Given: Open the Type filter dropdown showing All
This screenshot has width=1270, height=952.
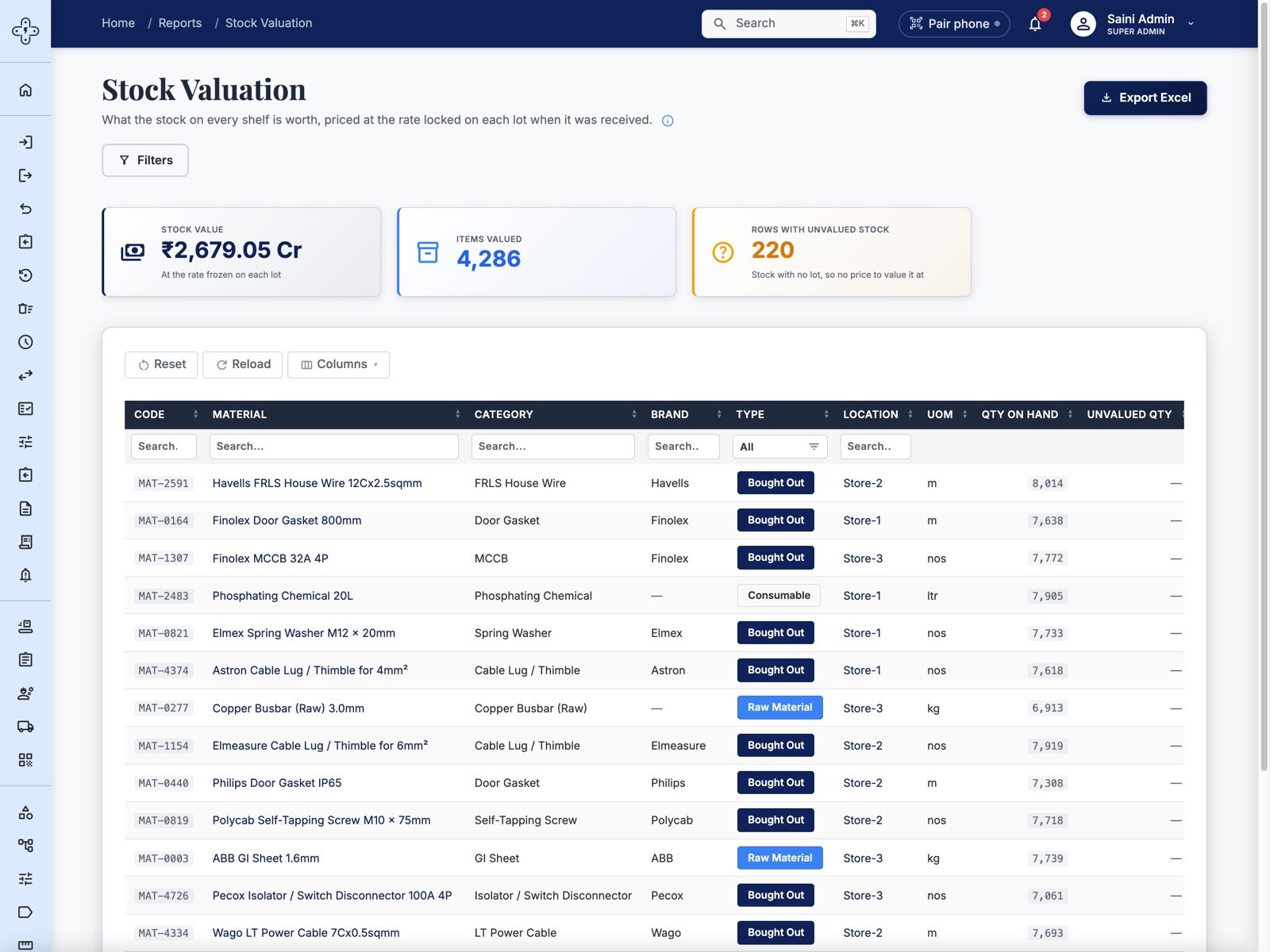Looking at the screenshot, I should tap(779, 447).
